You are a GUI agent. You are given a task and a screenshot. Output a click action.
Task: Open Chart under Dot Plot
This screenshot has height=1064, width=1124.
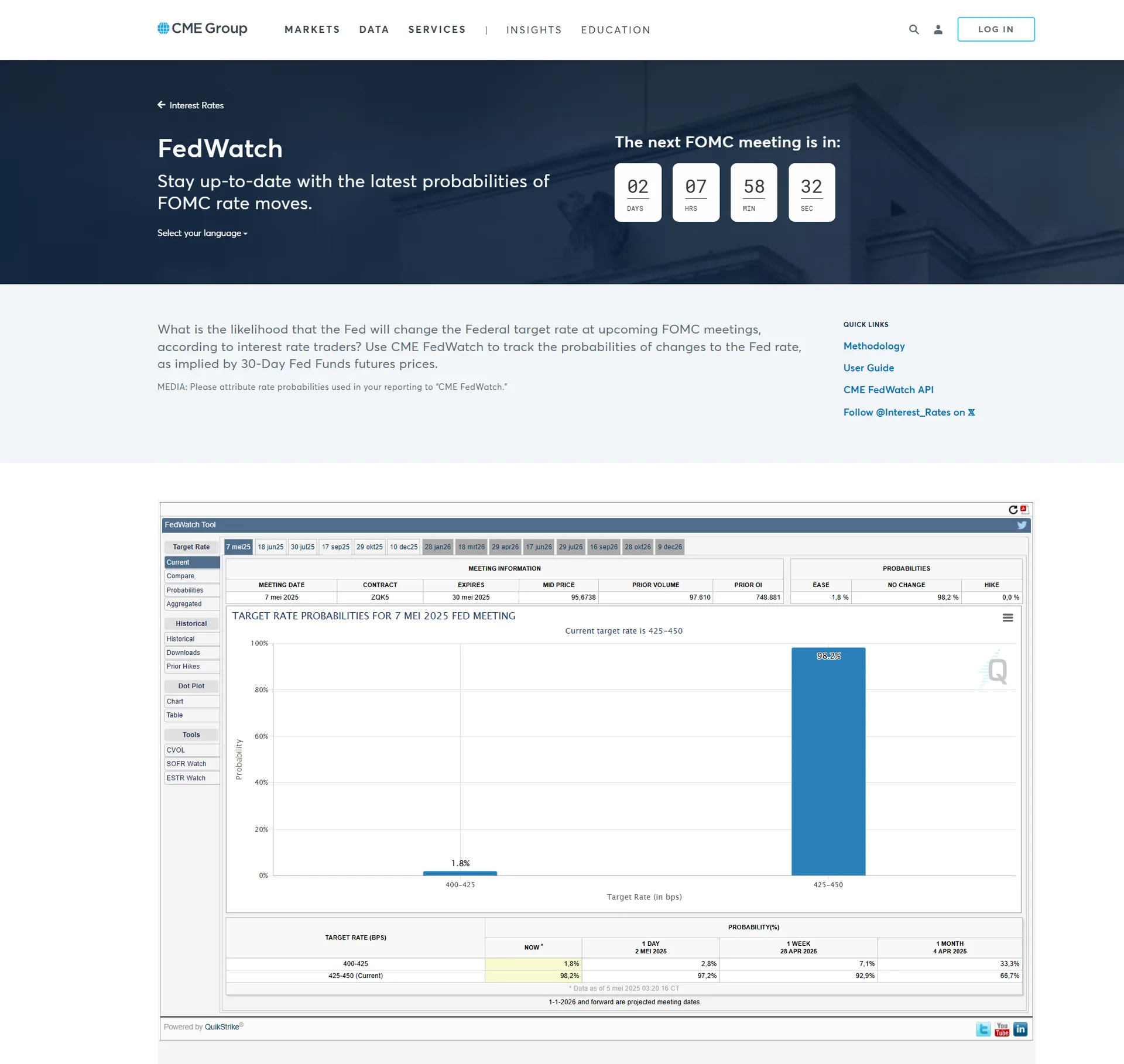[192, 702]
